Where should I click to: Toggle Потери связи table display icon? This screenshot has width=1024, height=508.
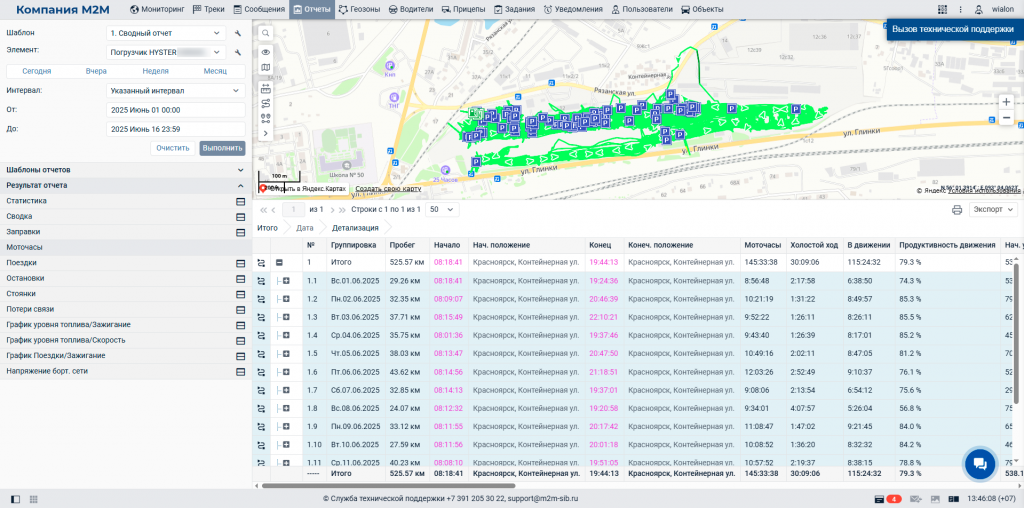point(240,310)
